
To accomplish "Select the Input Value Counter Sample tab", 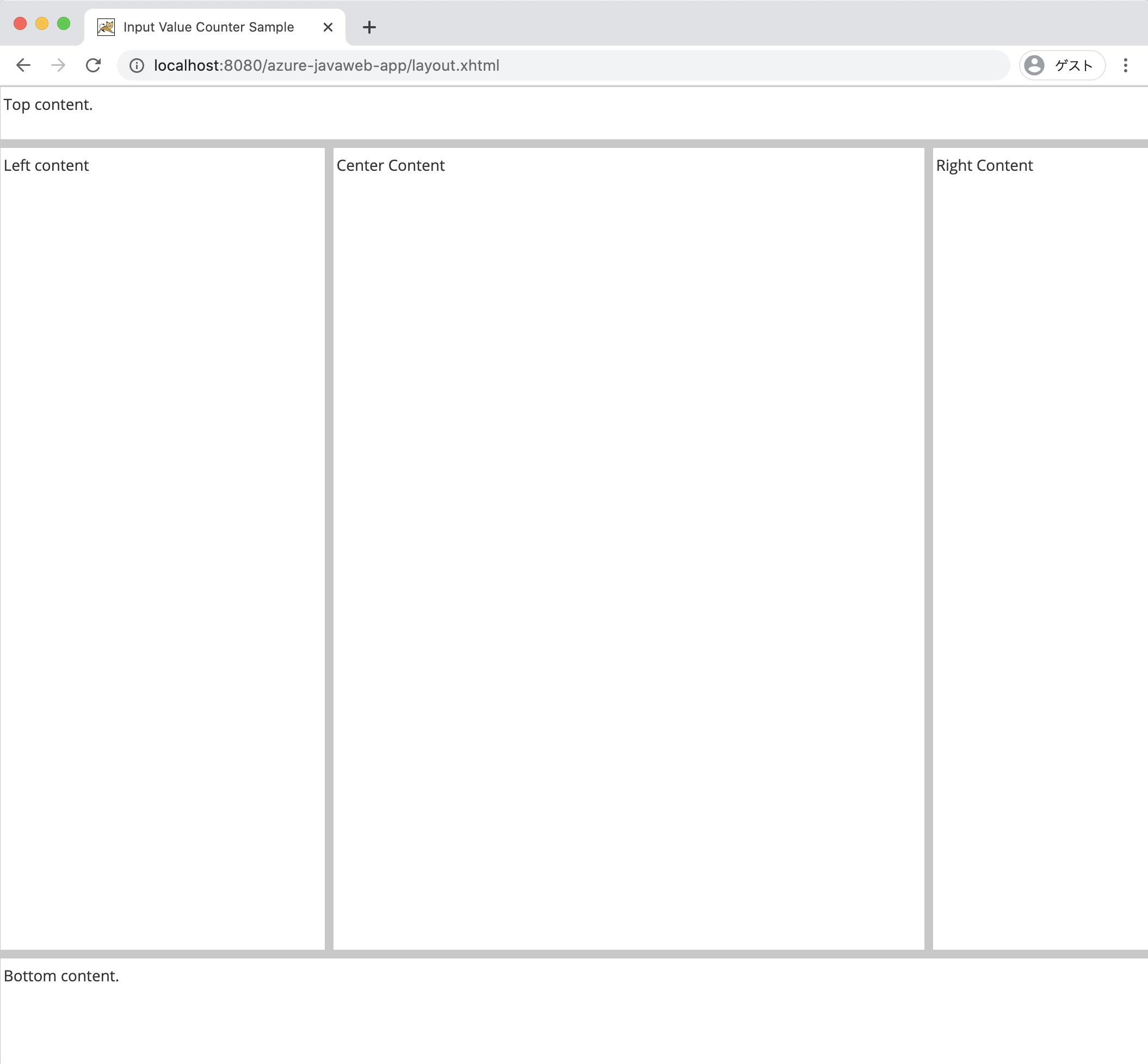I will [x=208, y=27].
